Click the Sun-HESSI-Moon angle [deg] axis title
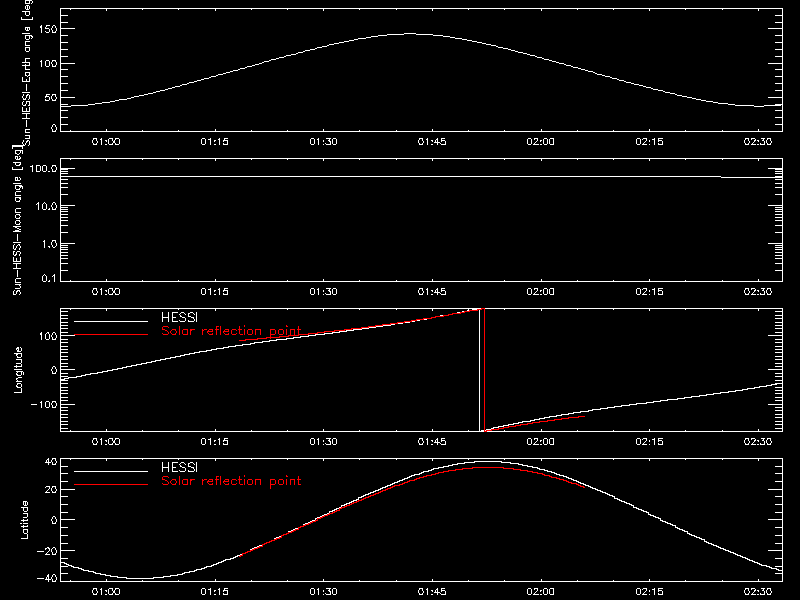This screenshot has width=800, height=600. pyautogui.click(x=18, y=220)
